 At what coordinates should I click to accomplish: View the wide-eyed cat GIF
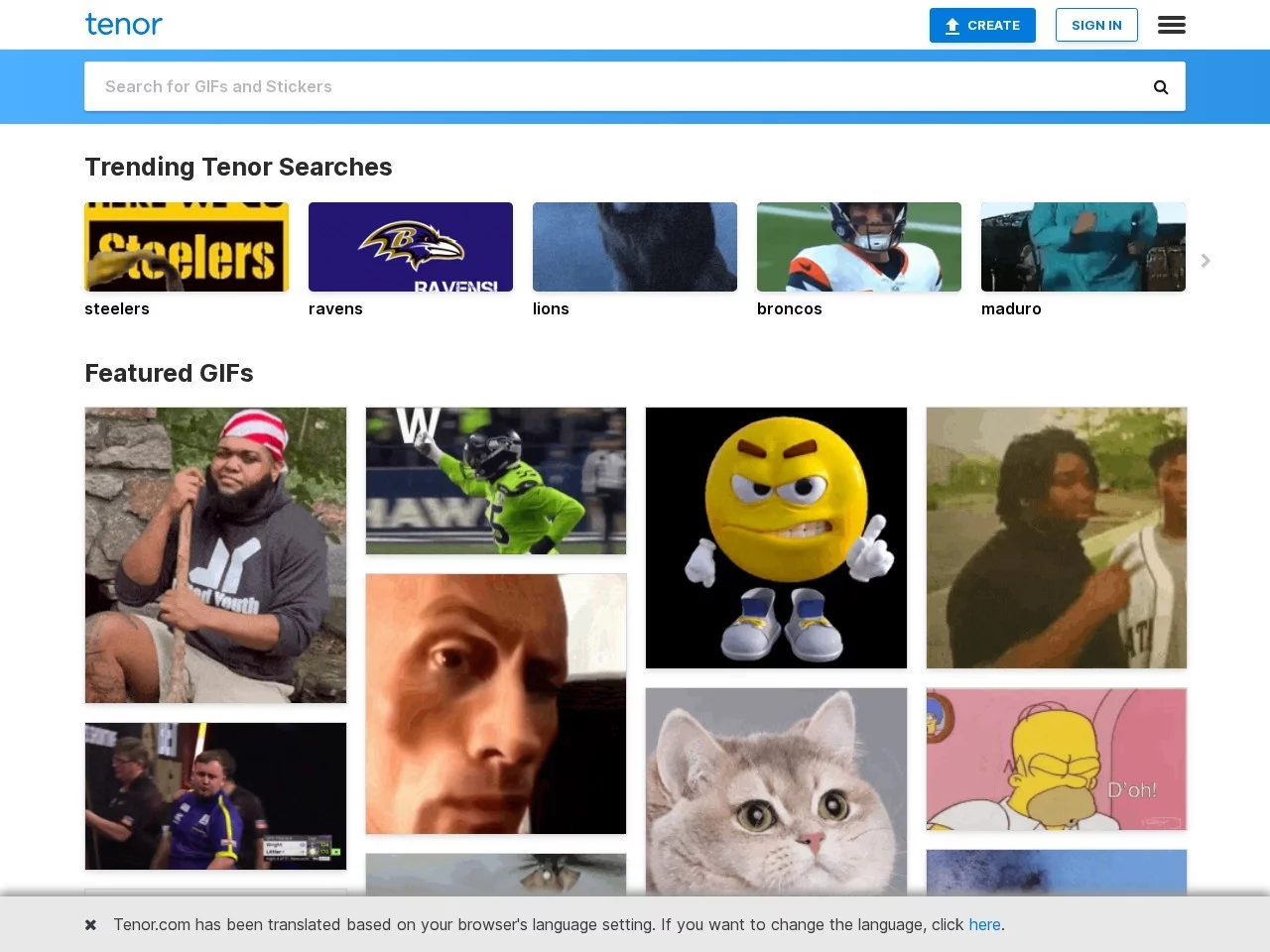776,793
